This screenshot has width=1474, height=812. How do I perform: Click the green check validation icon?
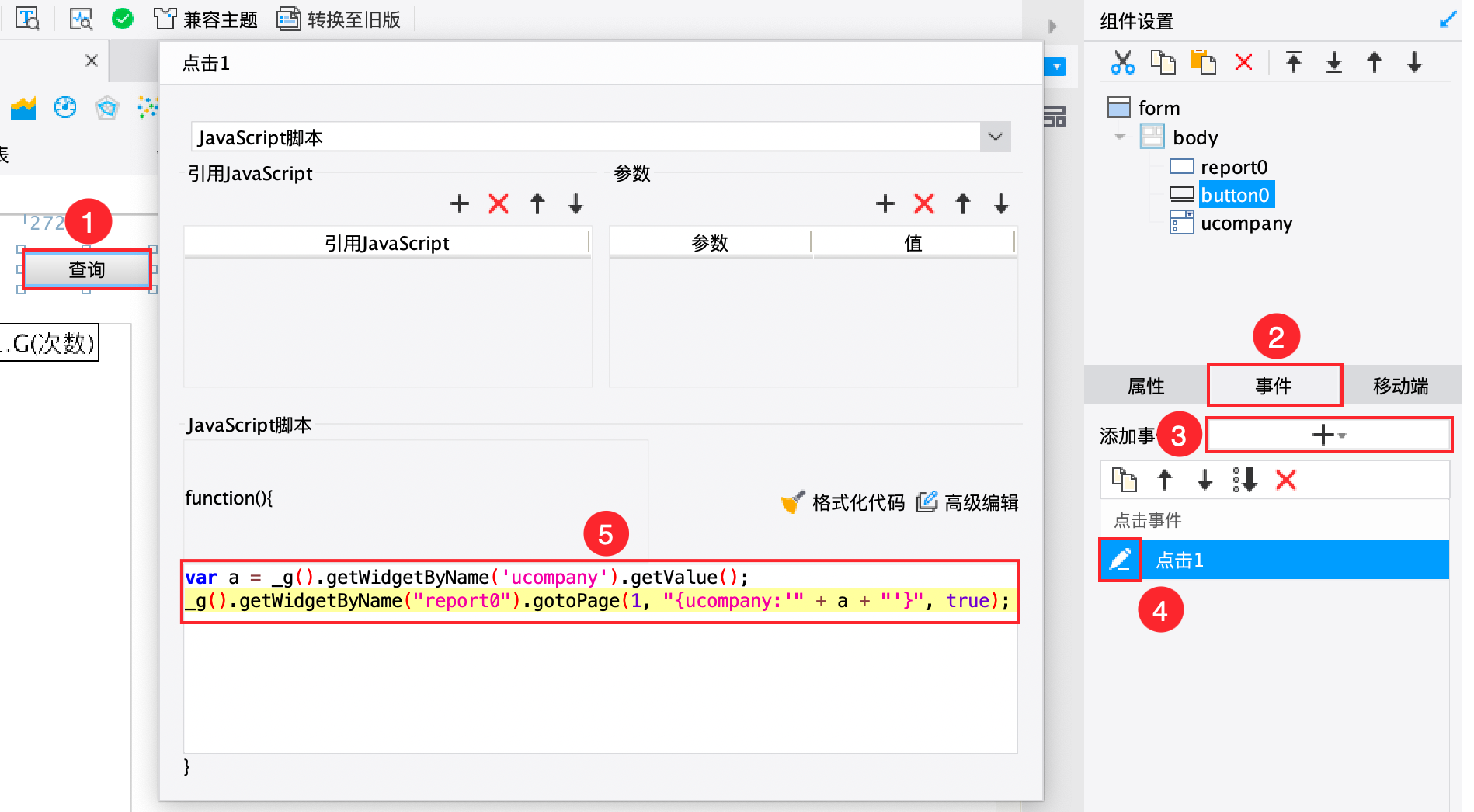pos(123,19)
